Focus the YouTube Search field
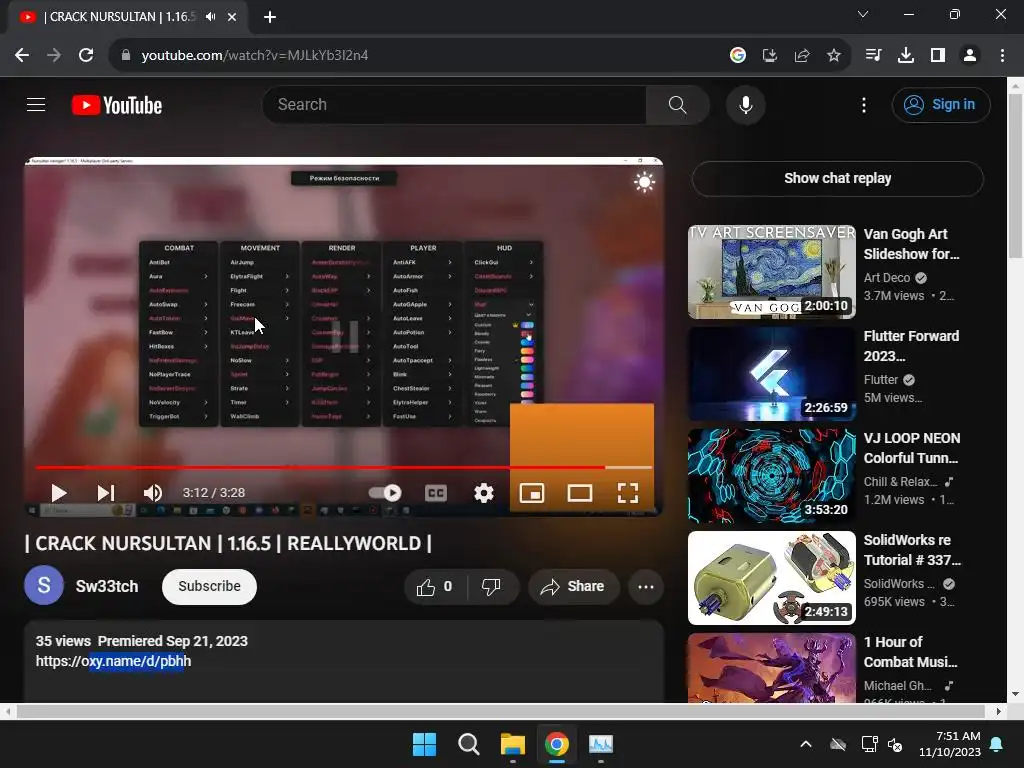This screenshot has width=1024, height=768. tap(455, 104)
